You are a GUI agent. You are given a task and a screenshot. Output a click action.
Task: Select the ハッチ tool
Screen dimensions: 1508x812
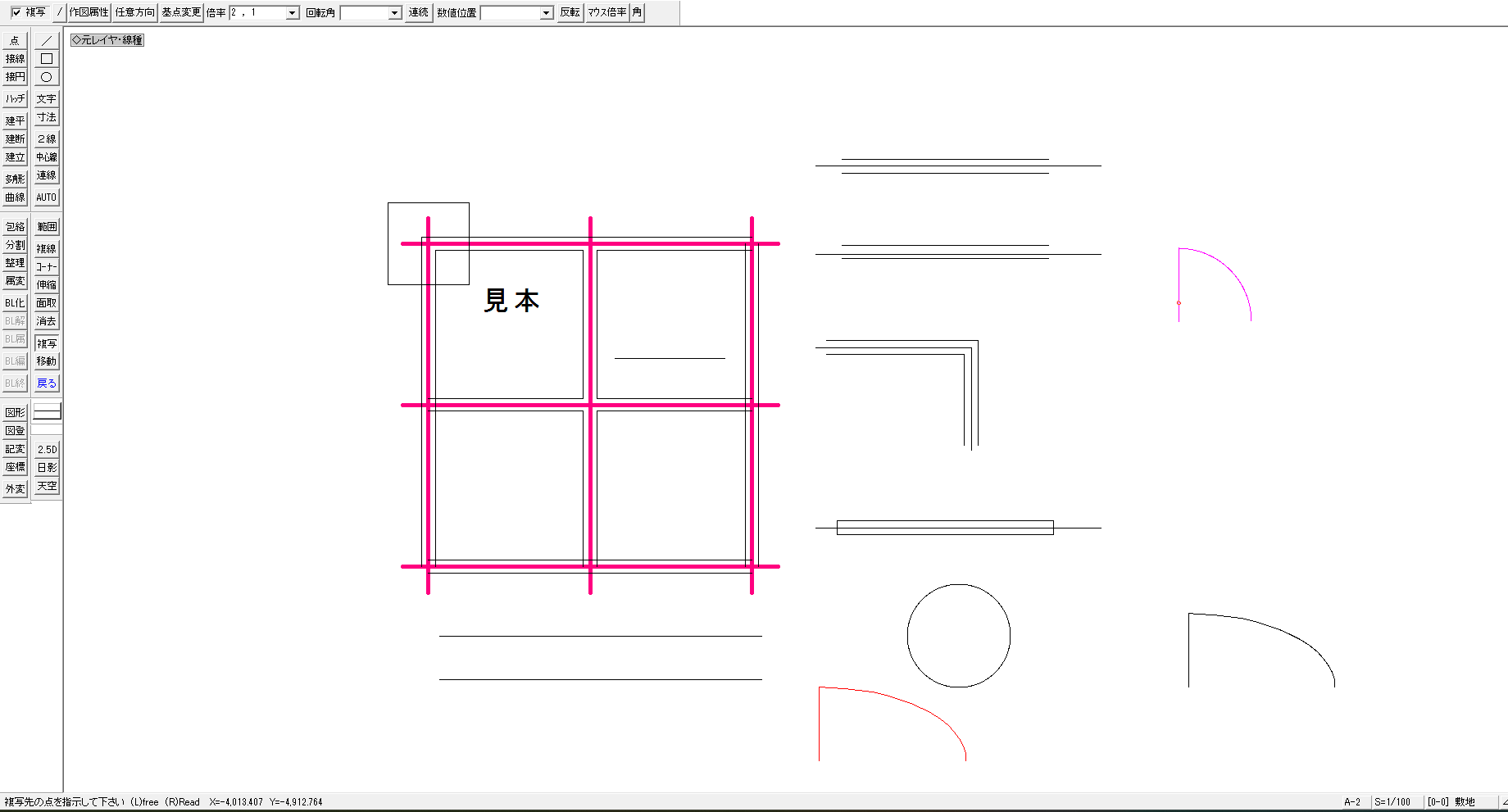coord(15,98)
